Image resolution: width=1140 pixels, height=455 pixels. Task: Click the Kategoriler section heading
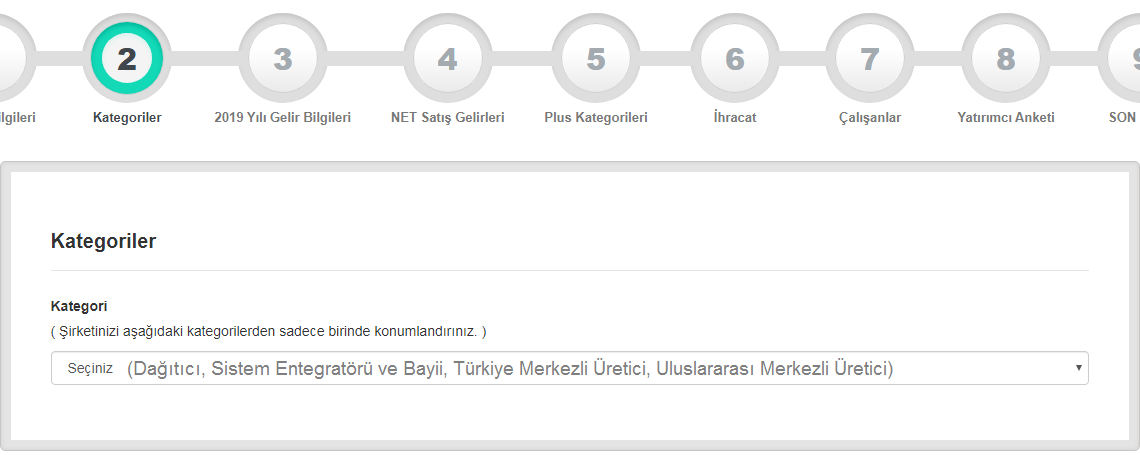[x=103, y=241]
